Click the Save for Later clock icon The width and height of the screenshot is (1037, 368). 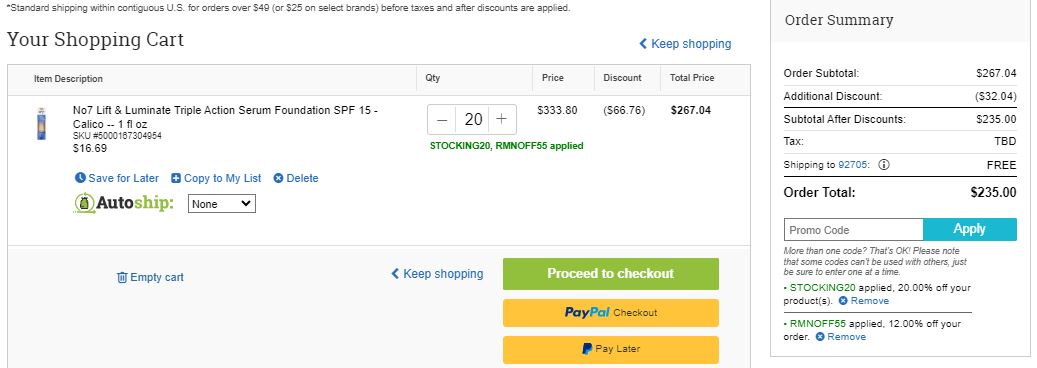80,178
